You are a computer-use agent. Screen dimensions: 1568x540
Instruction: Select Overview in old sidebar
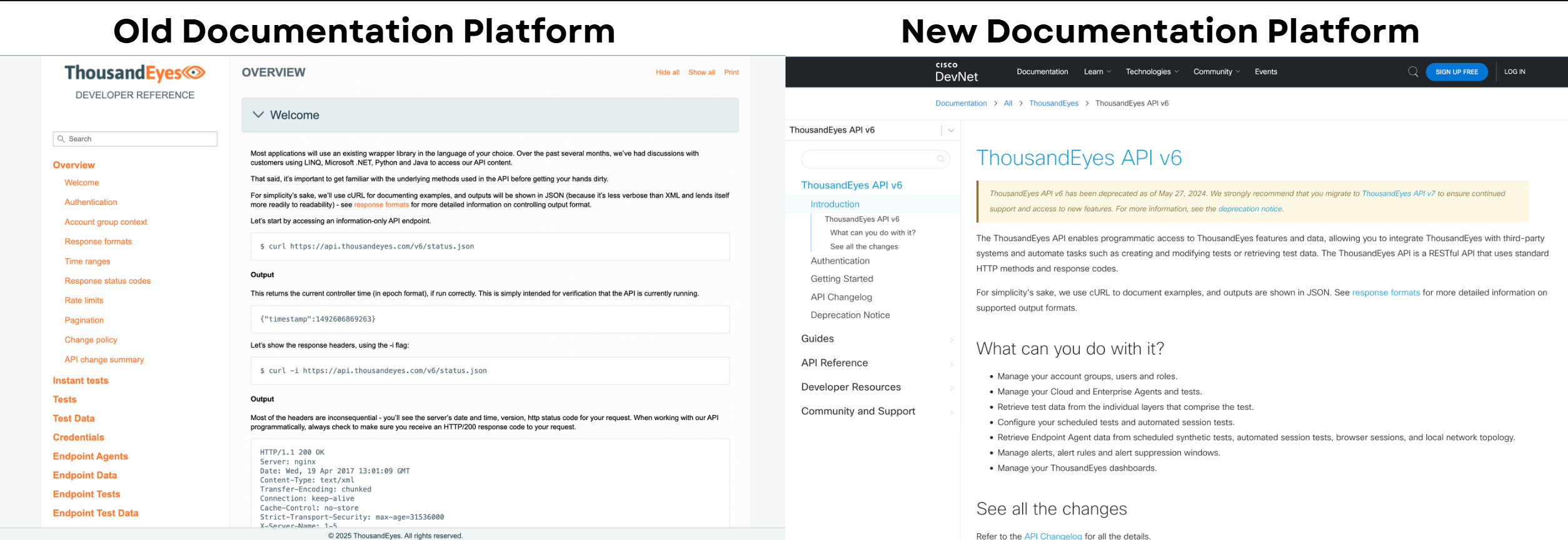coord(74,165)
